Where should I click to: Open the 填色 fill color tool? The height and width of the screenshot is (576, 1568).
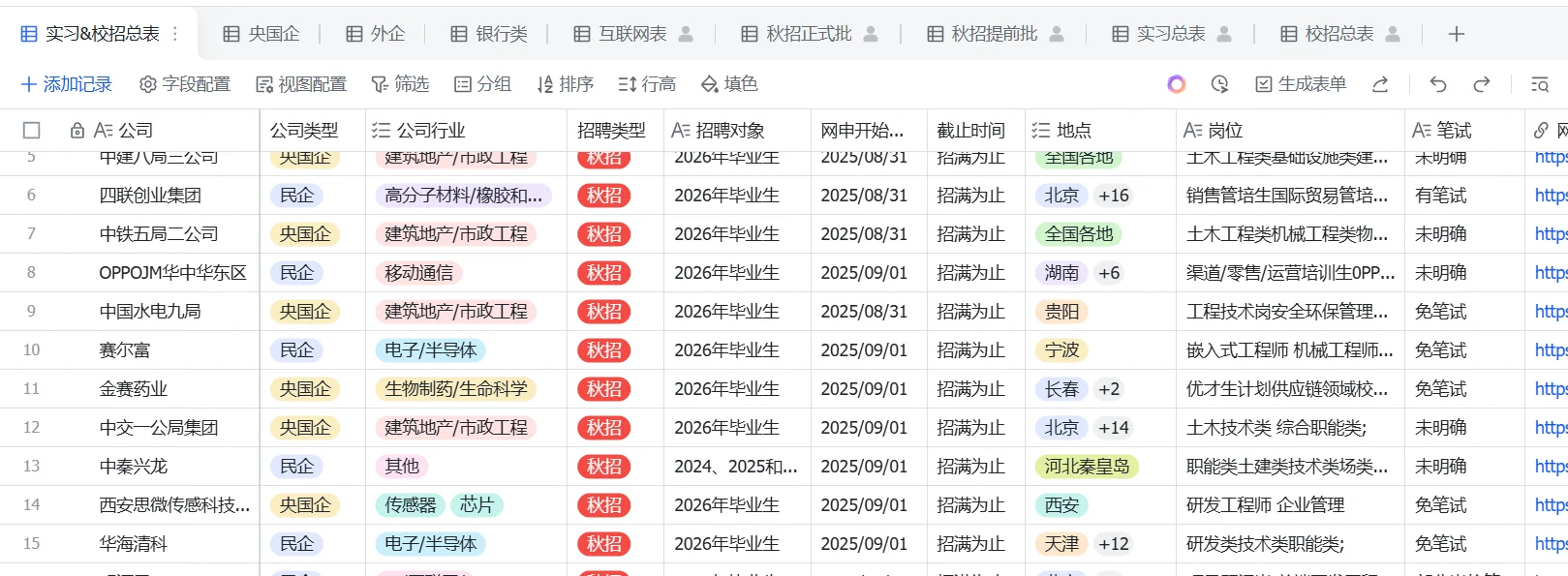click(729, 84)
